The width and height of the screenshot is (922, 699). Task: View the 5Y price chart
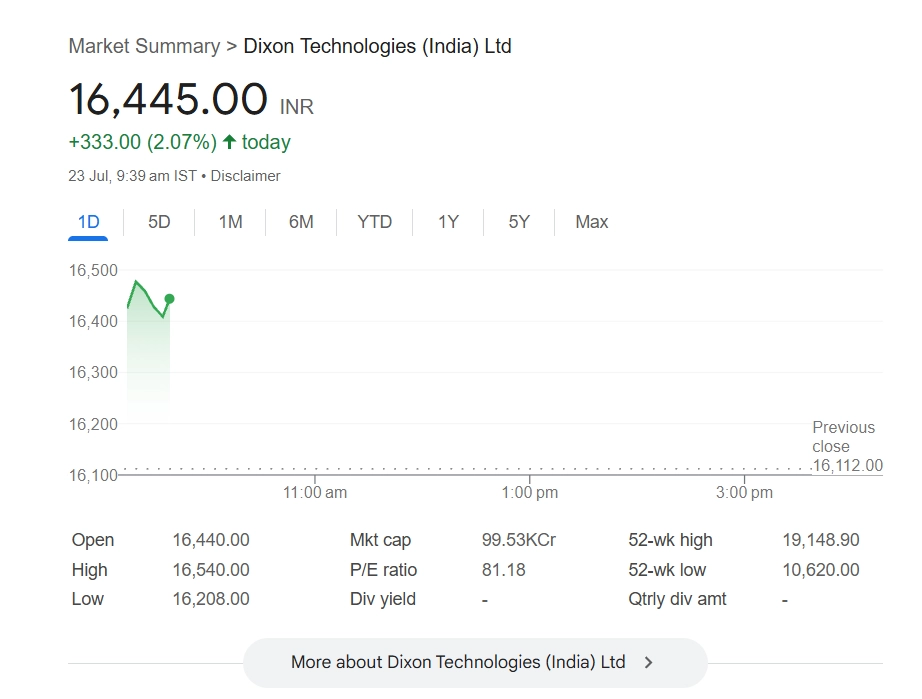click(x=519, y=222)
